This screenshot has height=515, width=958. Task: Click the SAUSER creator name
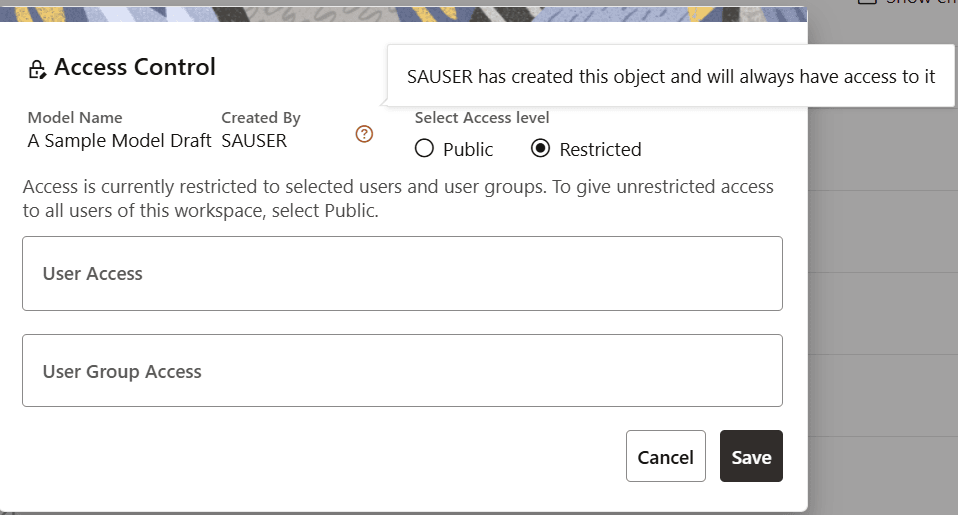[x=254, y=141]
